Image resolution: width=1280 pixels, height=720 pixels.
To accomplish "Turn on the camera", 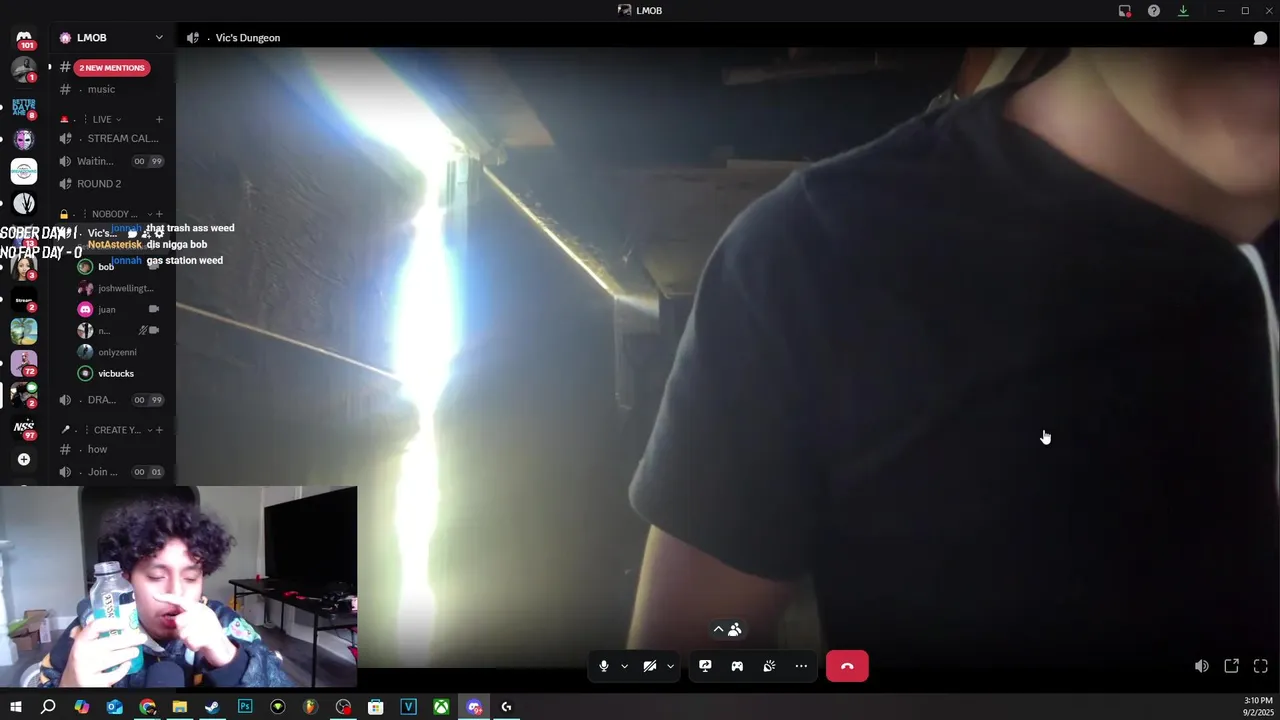I will coord(649,666).
